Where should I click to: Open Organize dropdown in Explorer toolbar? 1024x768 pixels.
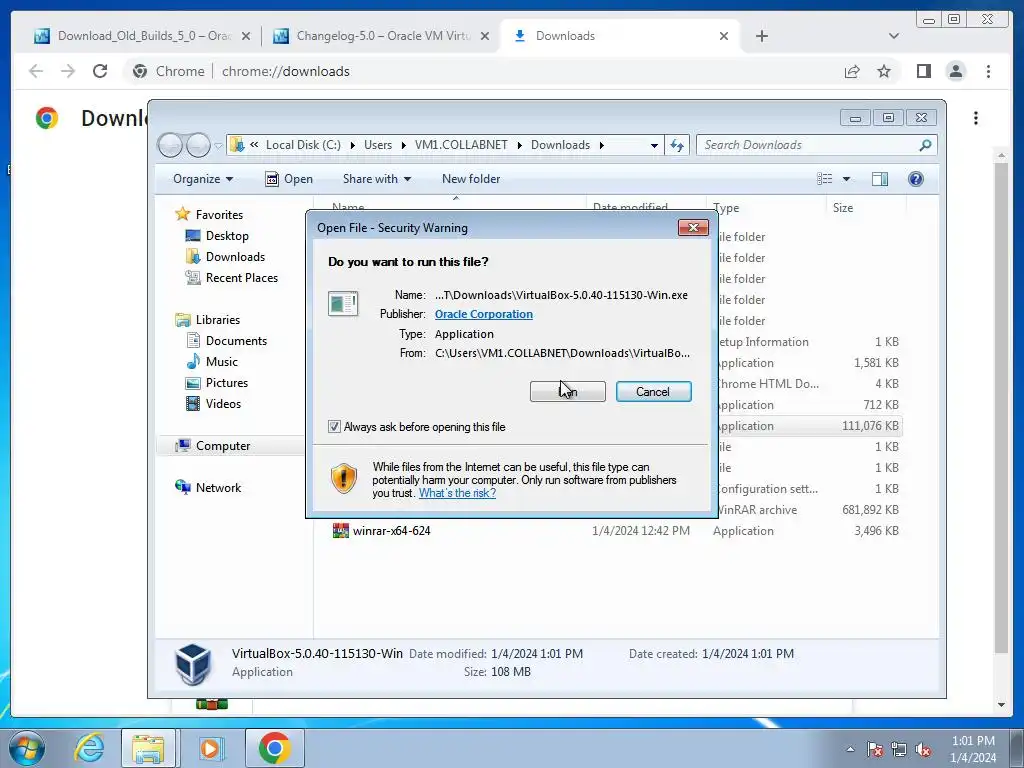pos(202,179)
